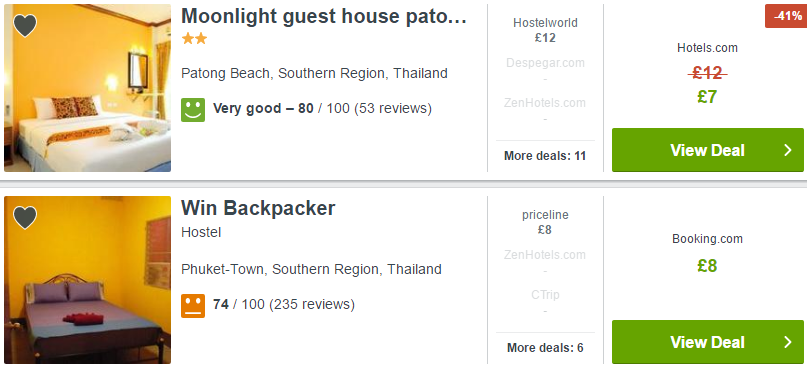Open Moonlight guest house title link
The height and width of the screenshot is (368, 807).
coord(324,17)
